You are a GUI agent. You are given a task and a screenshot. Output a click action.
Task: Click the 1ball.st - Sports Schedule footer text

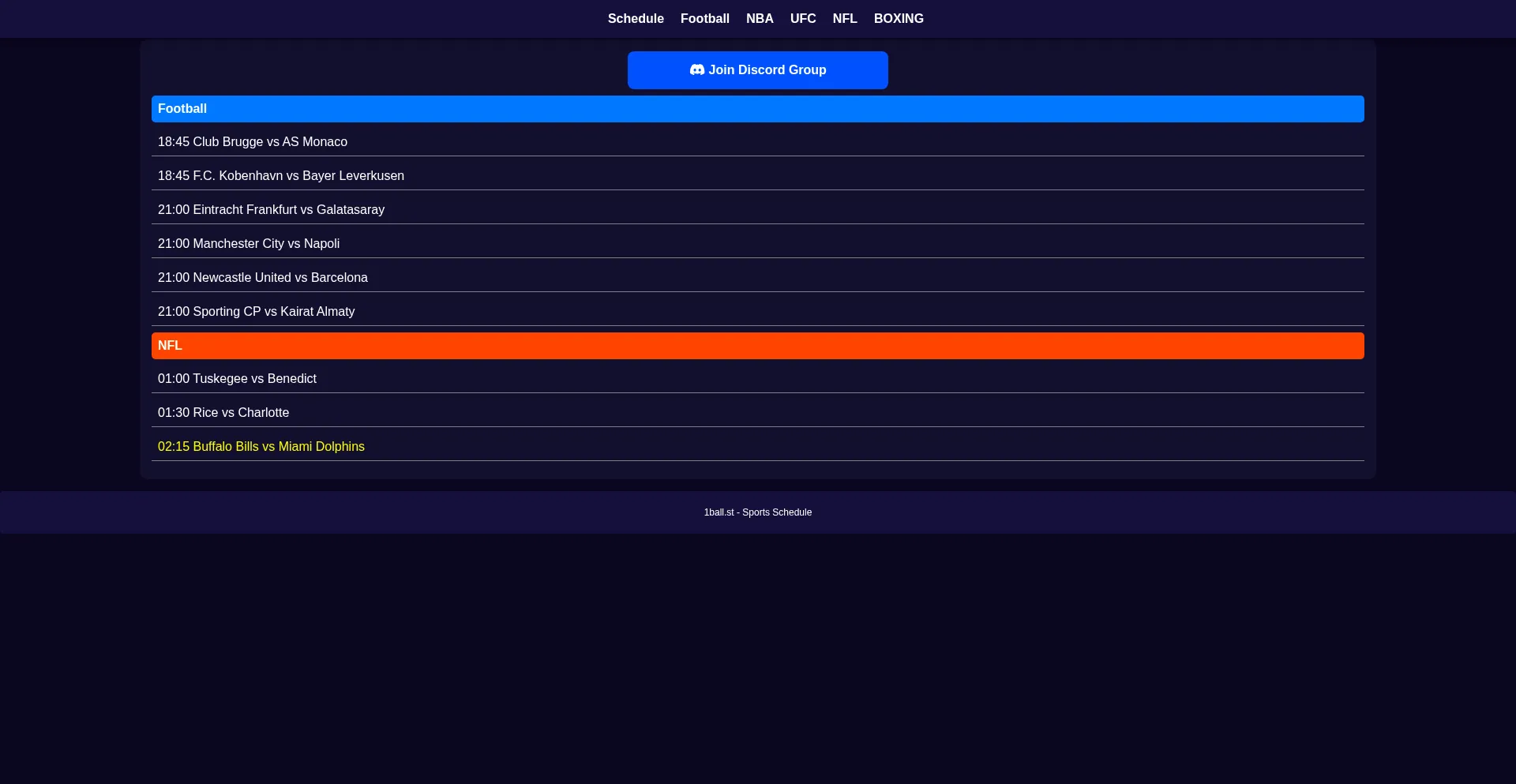click(758, 512)
